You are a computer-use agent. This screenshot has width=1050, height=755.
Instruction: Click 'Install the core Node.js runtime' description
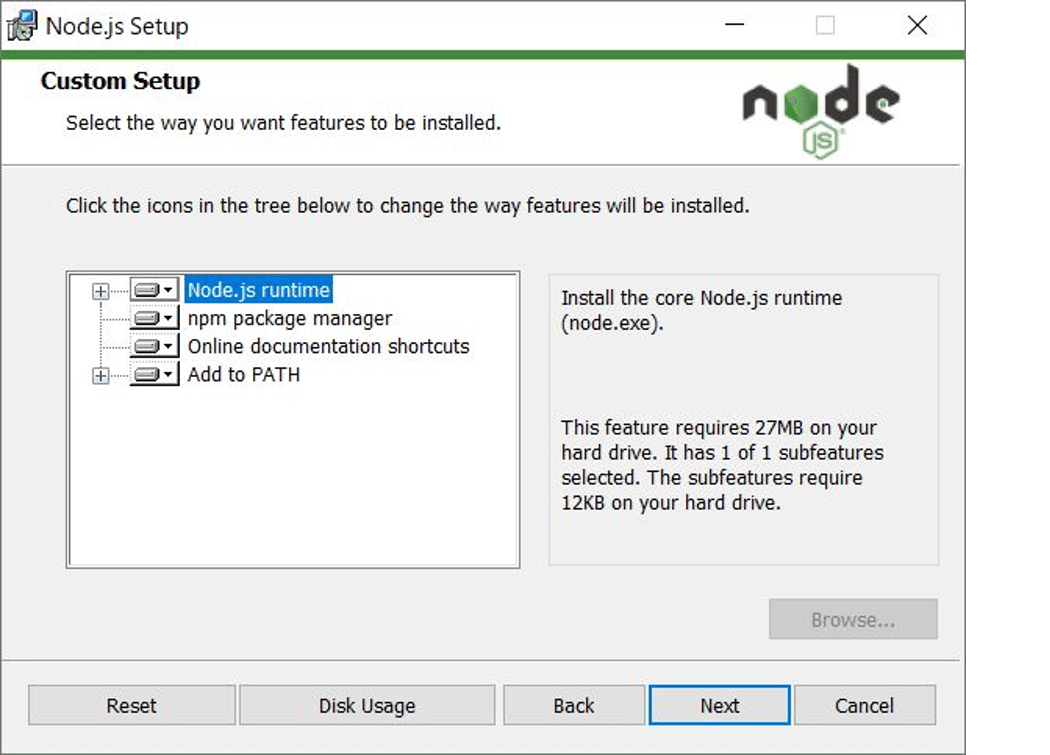(702, 310)
